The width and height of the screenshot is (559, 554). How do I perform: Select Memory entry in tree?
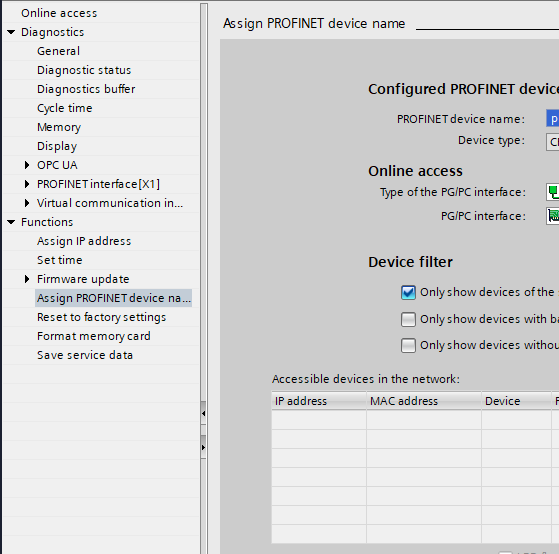click(59, 127)
